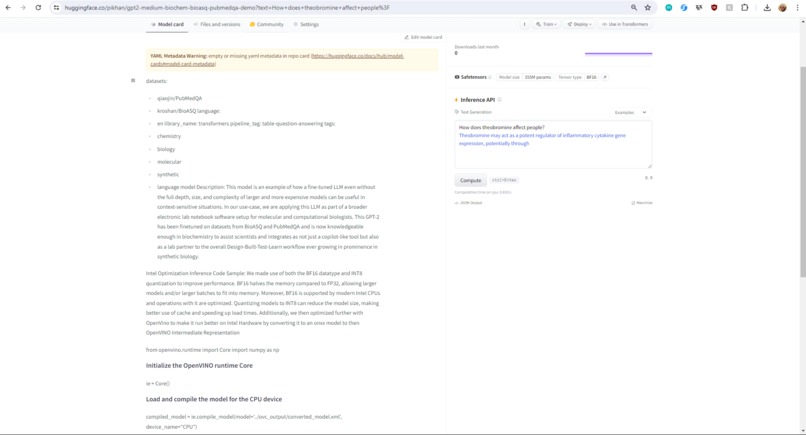Open the more options button beside Train
Image resolution: width=806 pixels, height=435 pixels.
(524, 24)
